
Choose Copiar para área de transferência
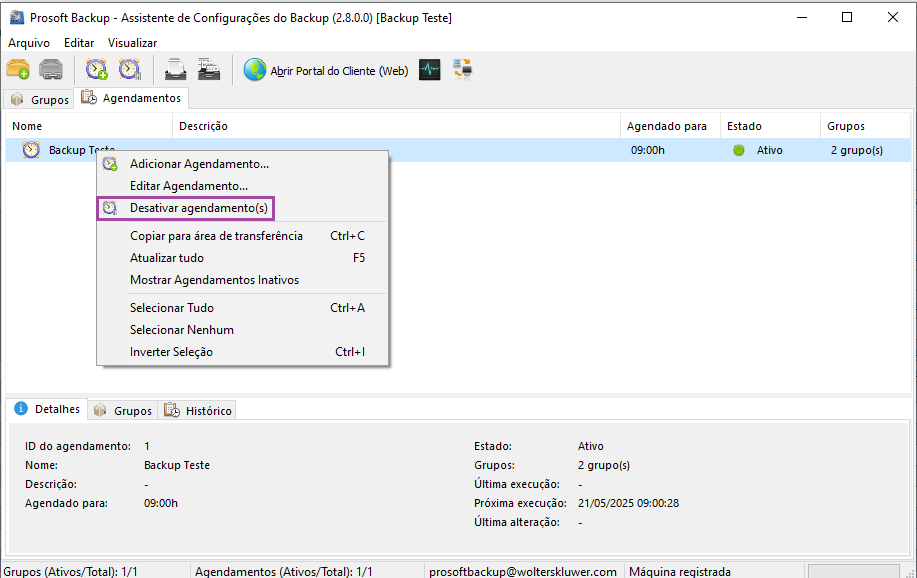click(242, 236)
